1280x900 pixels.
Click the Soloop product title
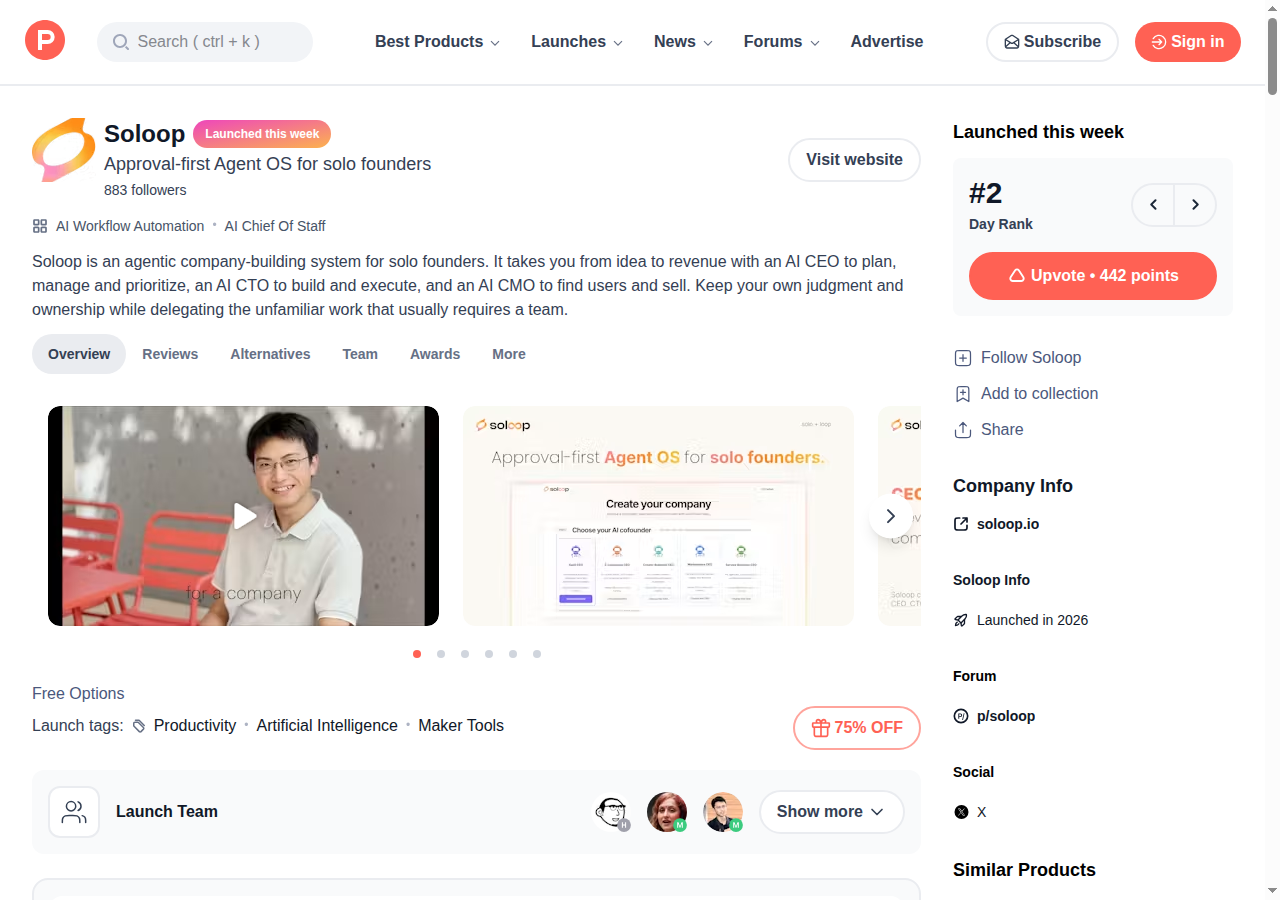click(x=145, y=134)
